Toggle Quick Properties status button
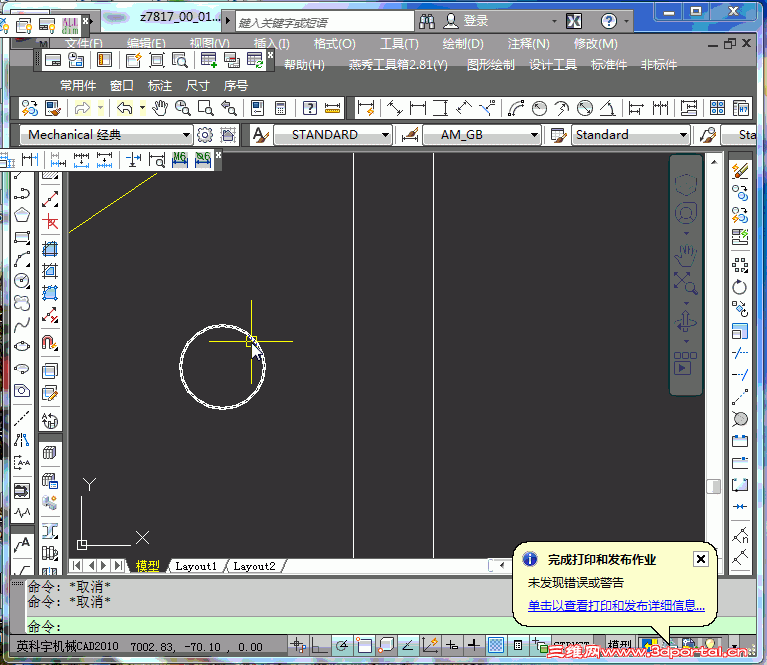767x665 pixels. (x=518, y=646)
